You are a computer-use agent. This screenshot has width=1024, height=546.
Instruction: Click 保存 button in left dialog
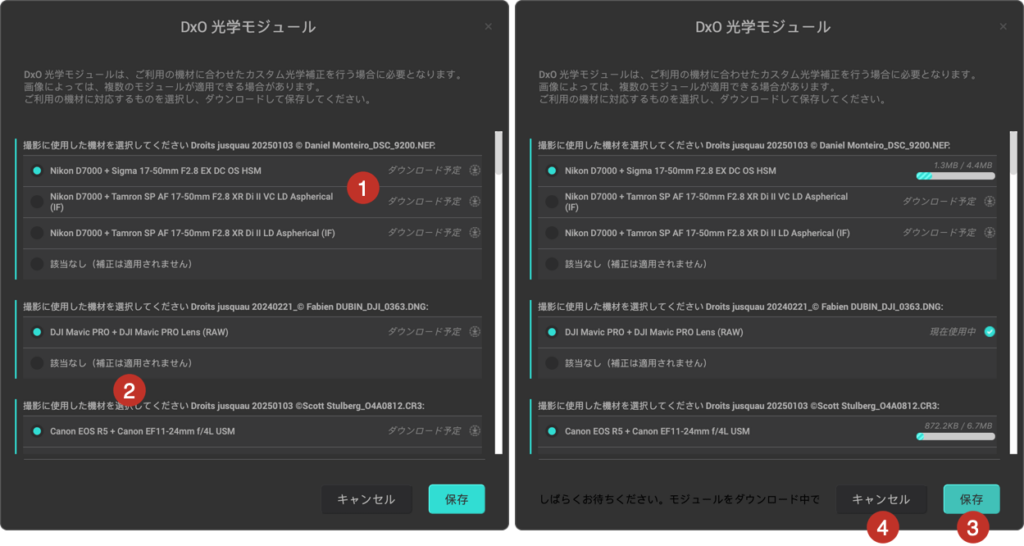(x=456, y=500)
